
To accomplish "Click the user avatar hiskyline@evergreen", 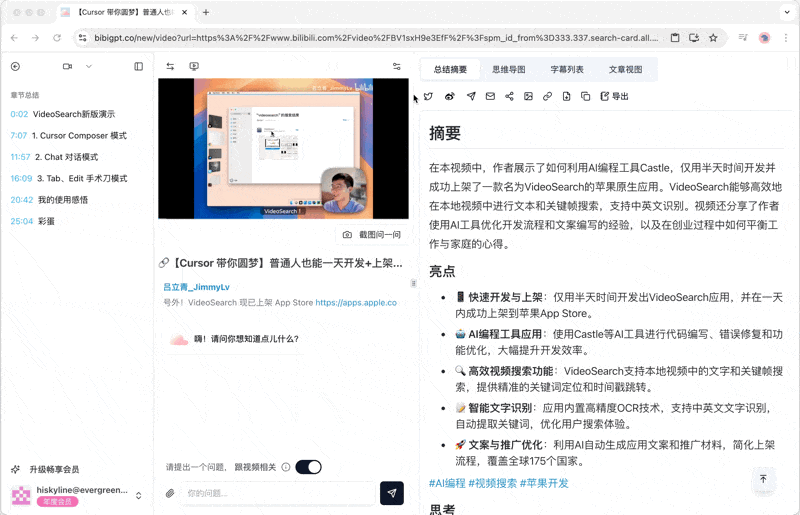I will [x=21, y=496].
